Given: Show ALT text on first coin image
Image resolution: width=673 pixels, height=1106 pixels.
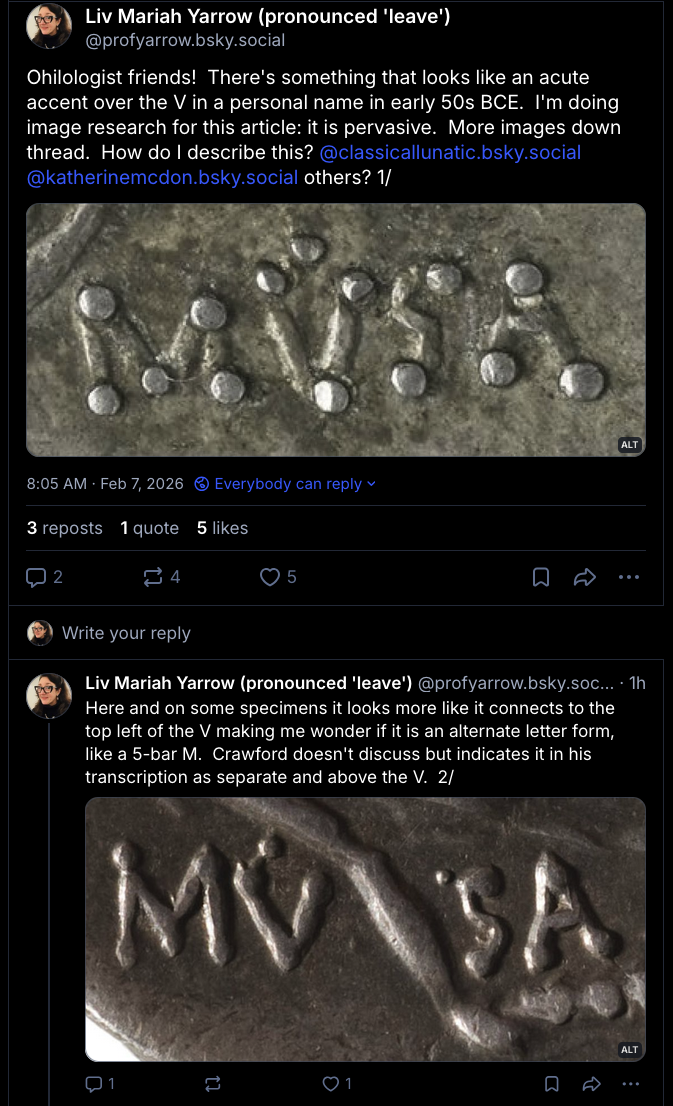Looking at the screenshot, I should tap(630, 445).
